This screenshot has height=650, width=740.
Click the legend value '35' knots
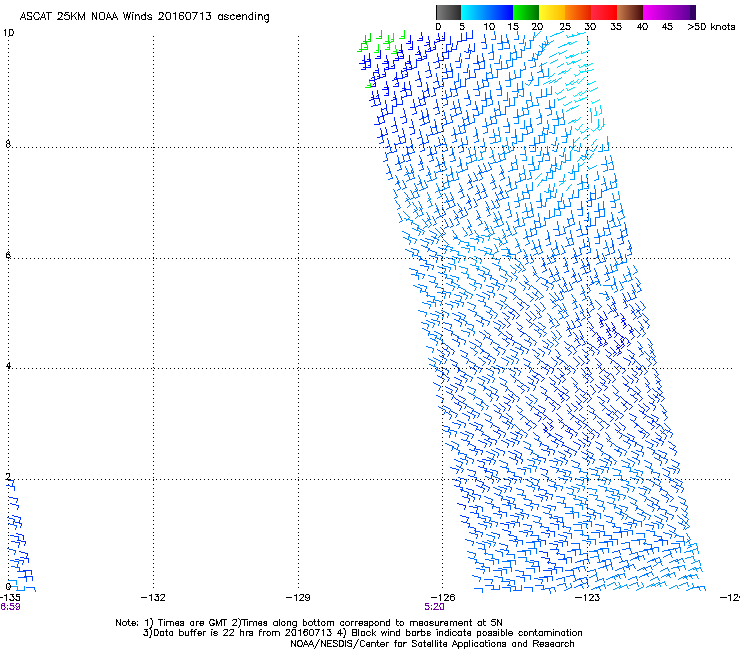pos(616,27)
